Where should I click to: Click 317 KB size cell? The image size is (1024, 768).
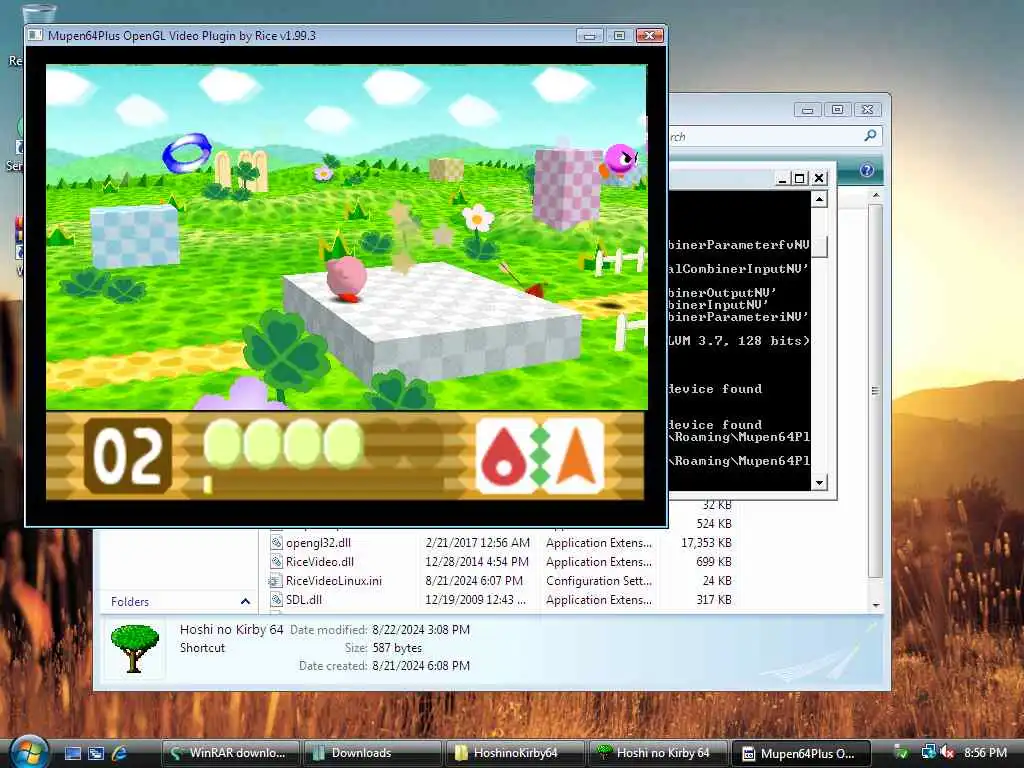pos(714,600)
